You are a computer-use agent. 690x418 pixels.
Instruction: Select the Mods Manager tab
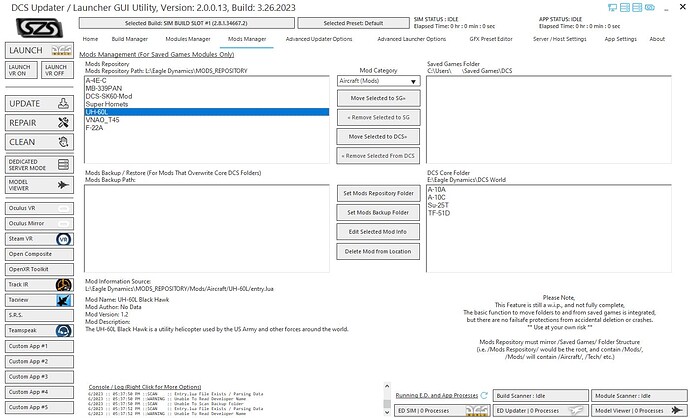pos(247,39)
